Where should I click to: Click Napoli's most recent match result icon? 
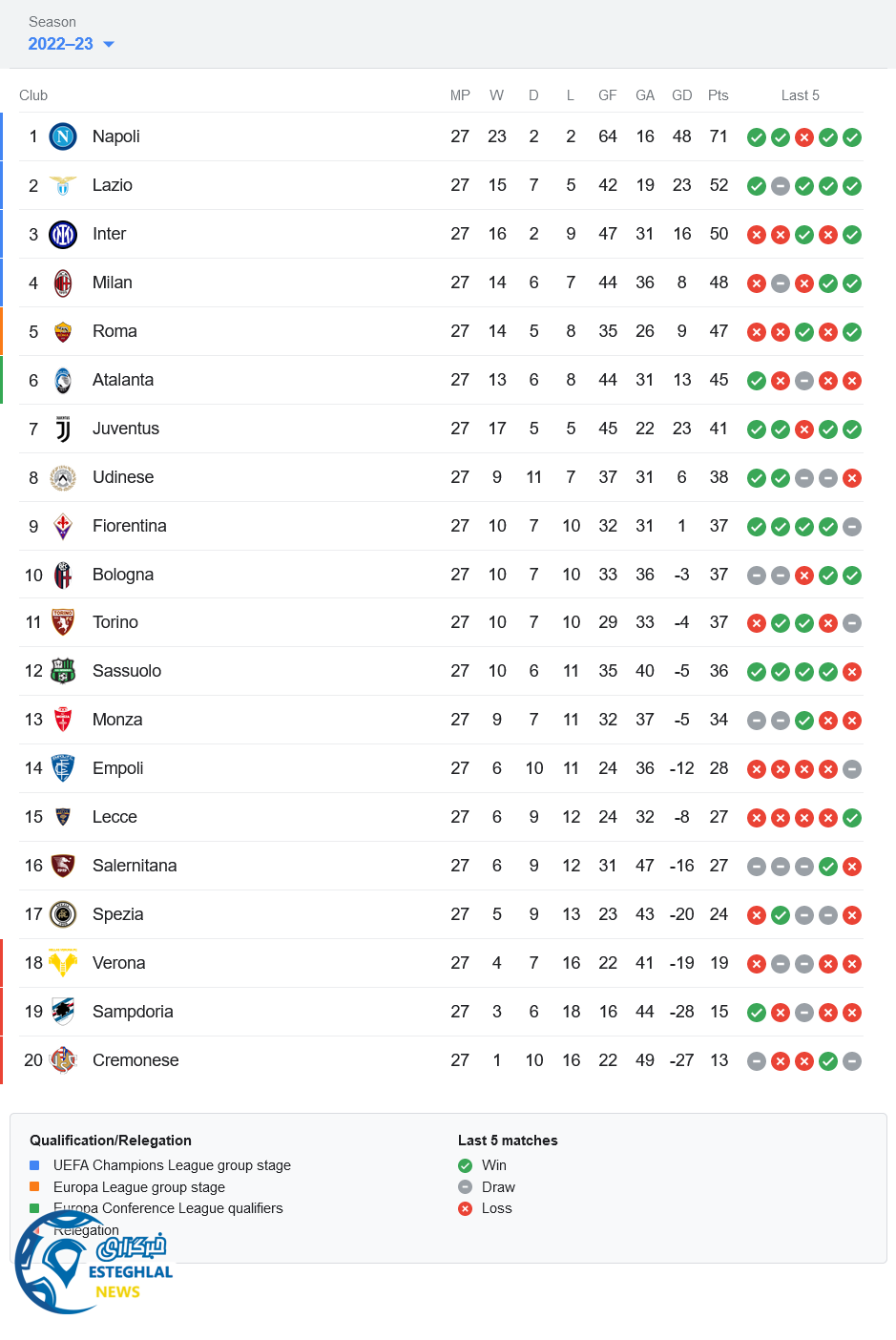[x=852, y=137]
